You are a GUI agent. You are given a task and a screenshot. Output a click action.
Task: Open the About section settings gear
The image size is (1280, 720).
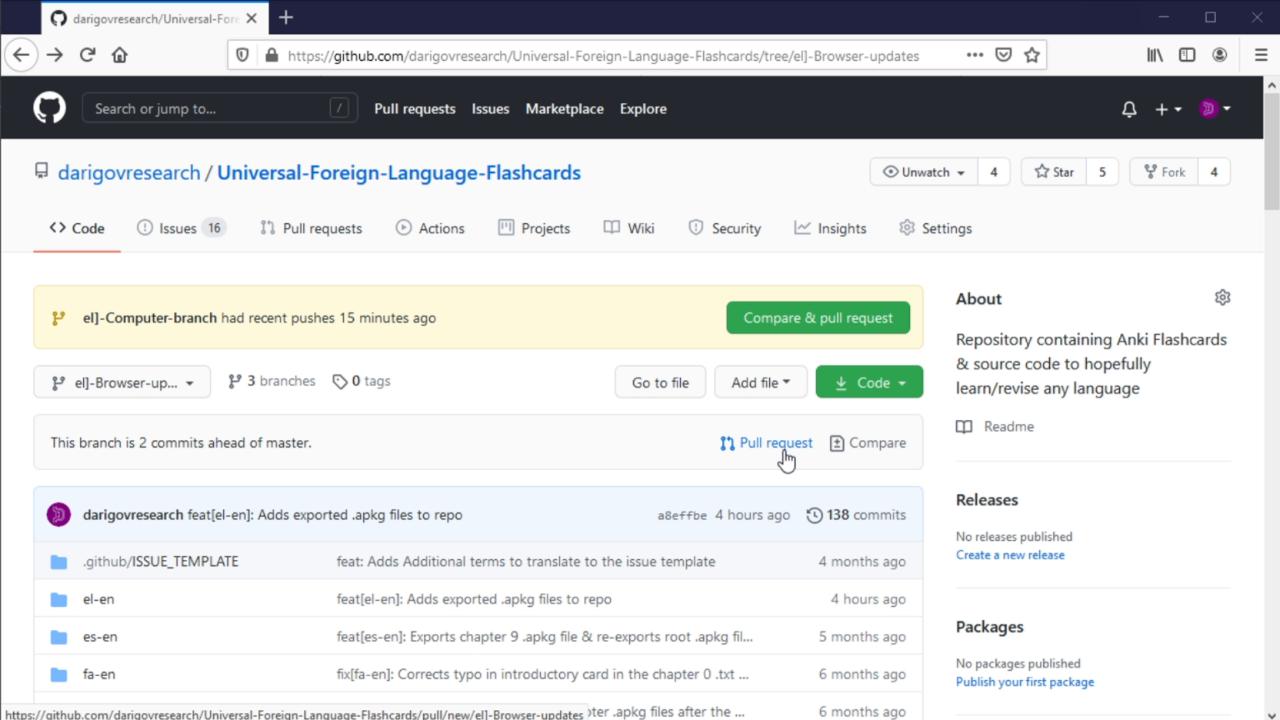click(1222, 297)
